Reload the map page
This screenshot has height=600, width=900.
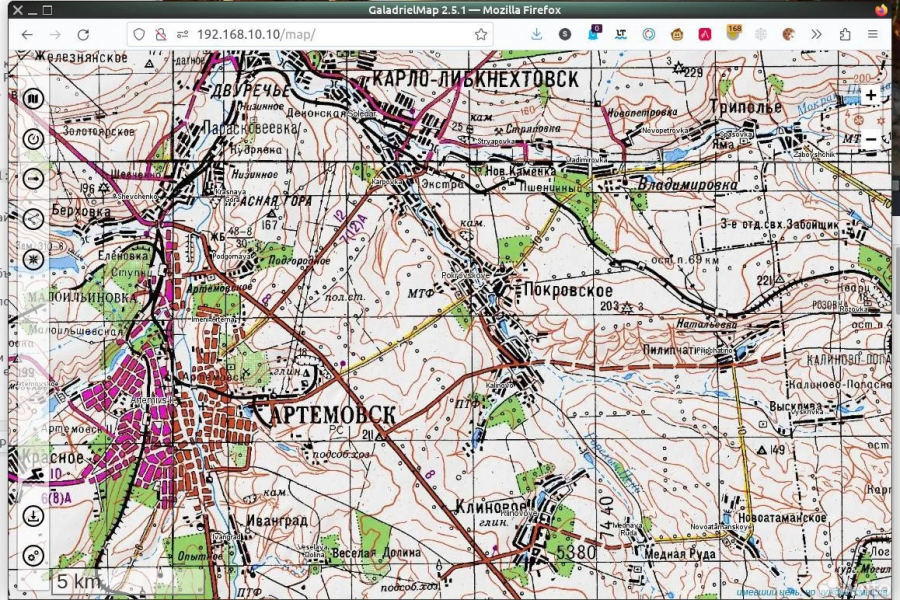[83, 34]
